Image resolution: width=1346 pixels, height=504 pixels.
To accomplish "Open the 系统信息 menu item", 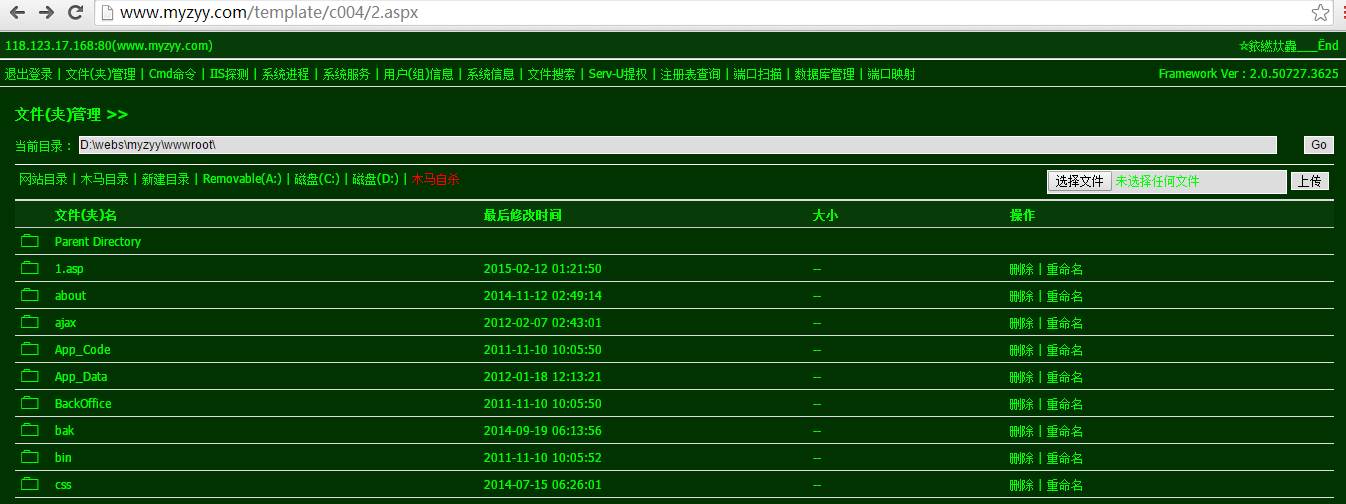I will click(x=491, y=74).
